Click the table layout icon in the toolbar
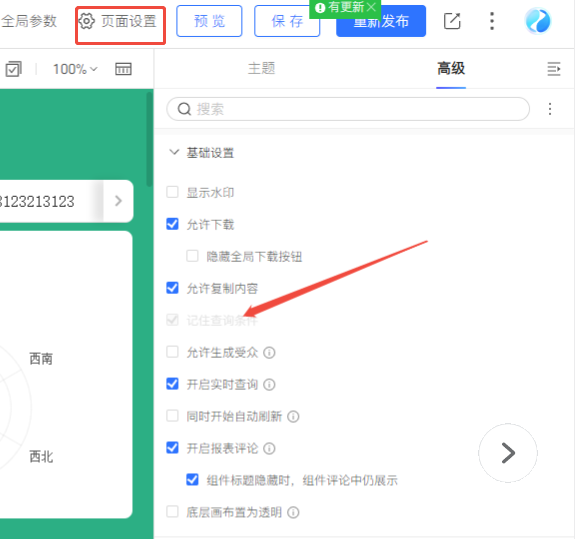 (x=123, y=69)
